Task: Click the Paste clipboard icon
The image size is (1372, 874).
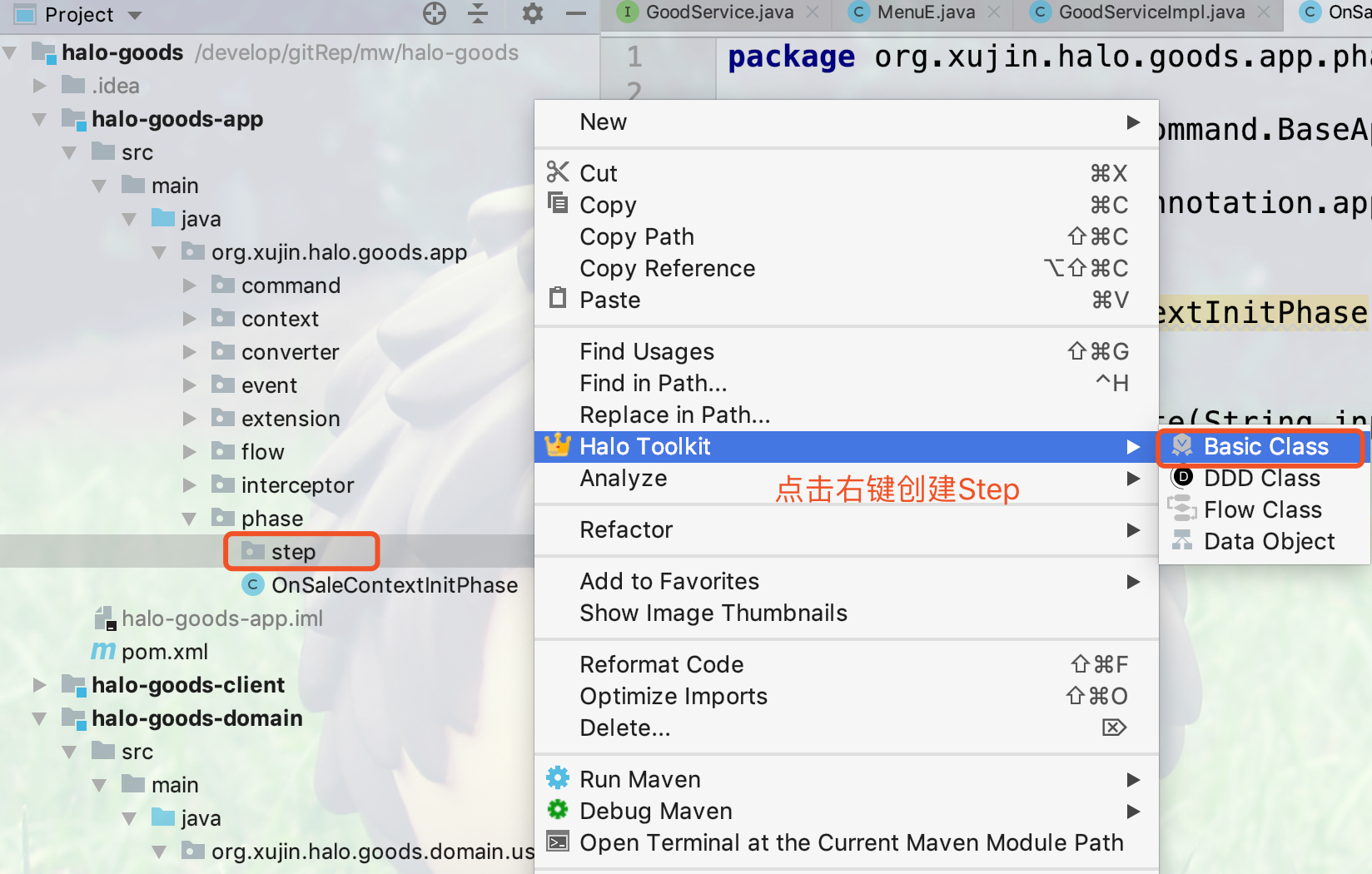Action: [x=558, y=298]
